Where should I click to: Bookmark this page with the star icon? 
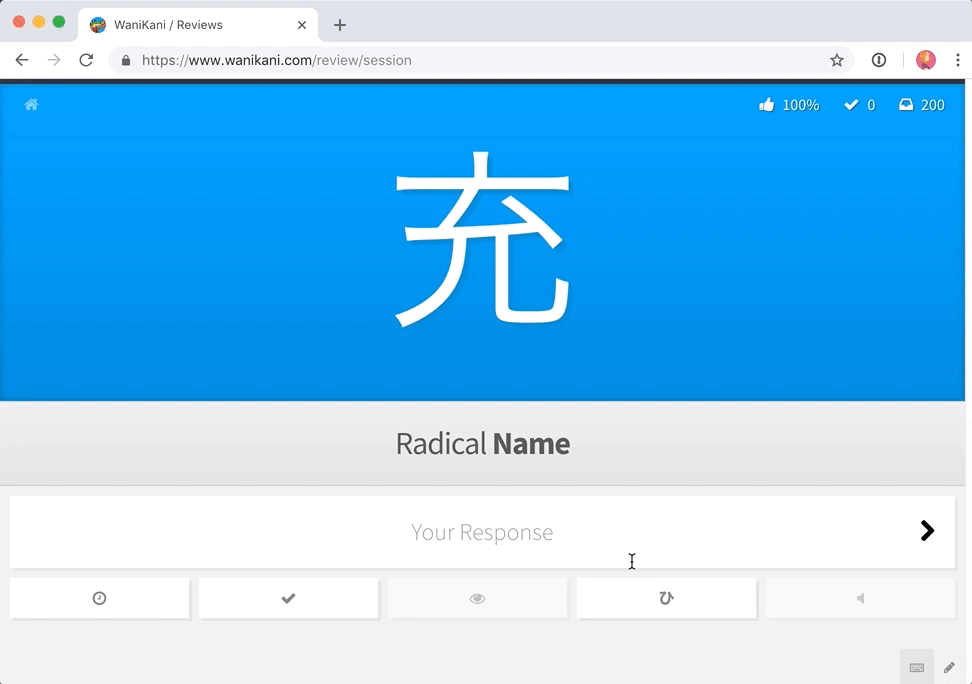837,60
